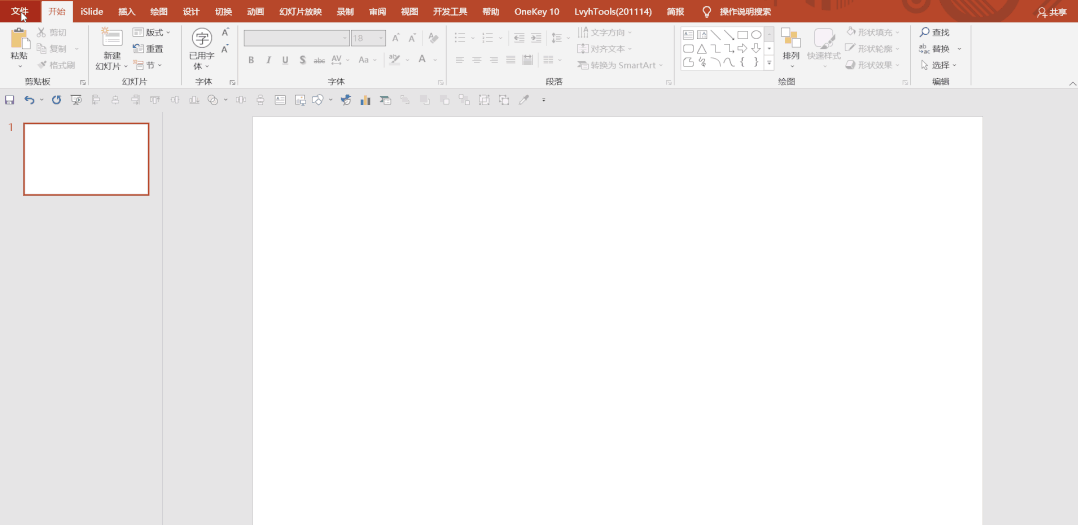Click the bar chart icon in quick access toolbar
The image size is (1078, 525).
tap(365, 100)
